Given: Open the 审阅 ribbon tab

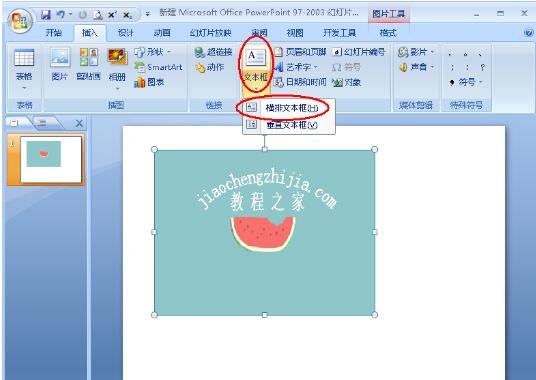Looking at the screenshot, I should click(259, 33).
